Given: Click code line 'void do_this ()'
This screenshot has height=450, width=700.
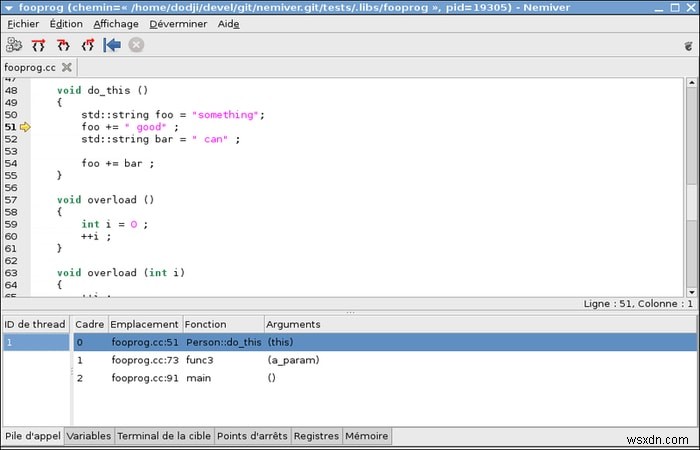Looking at the screenshot, I should point(102,91).
